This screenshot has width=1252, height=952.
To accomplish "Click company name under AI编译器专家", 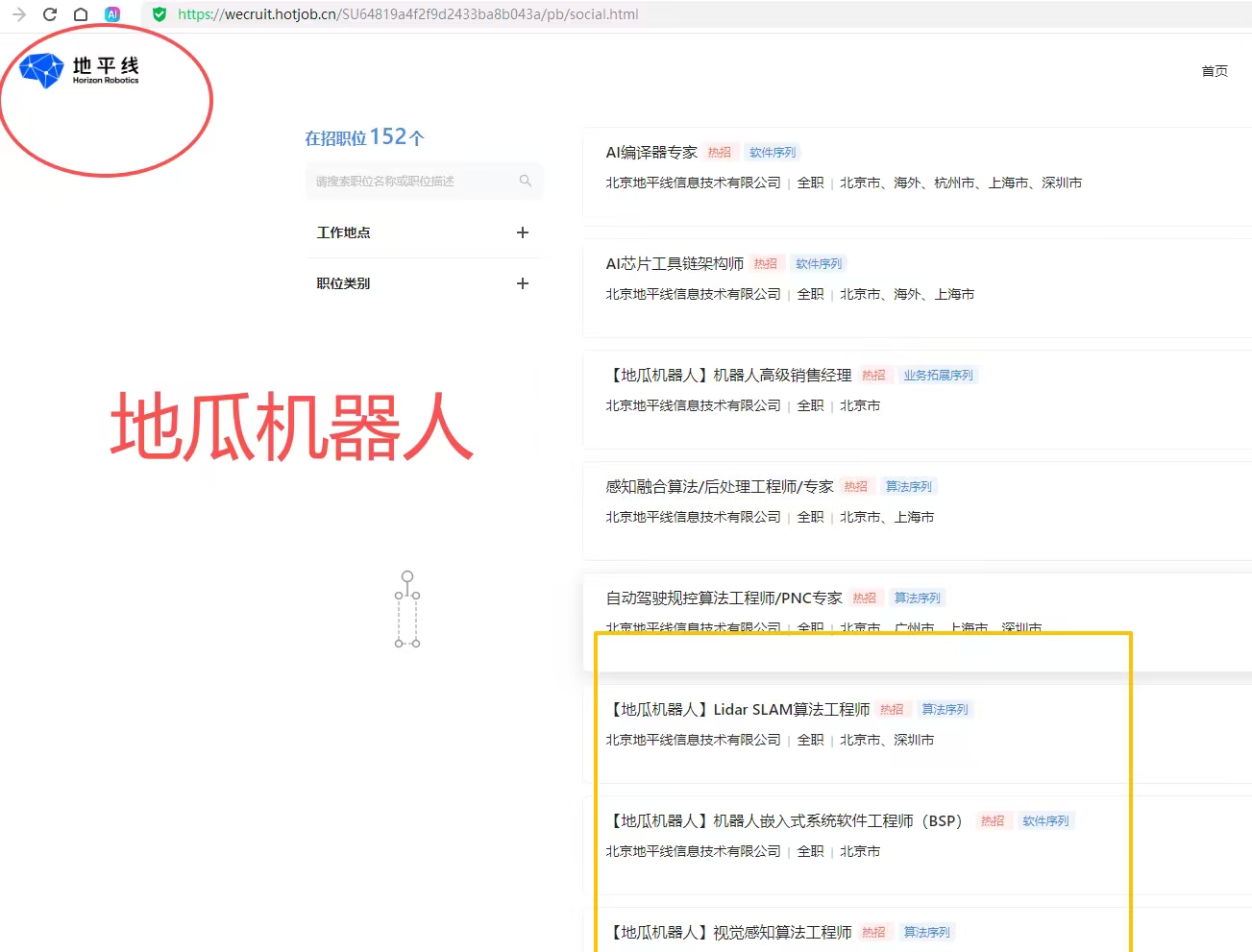I will (693, 183).
